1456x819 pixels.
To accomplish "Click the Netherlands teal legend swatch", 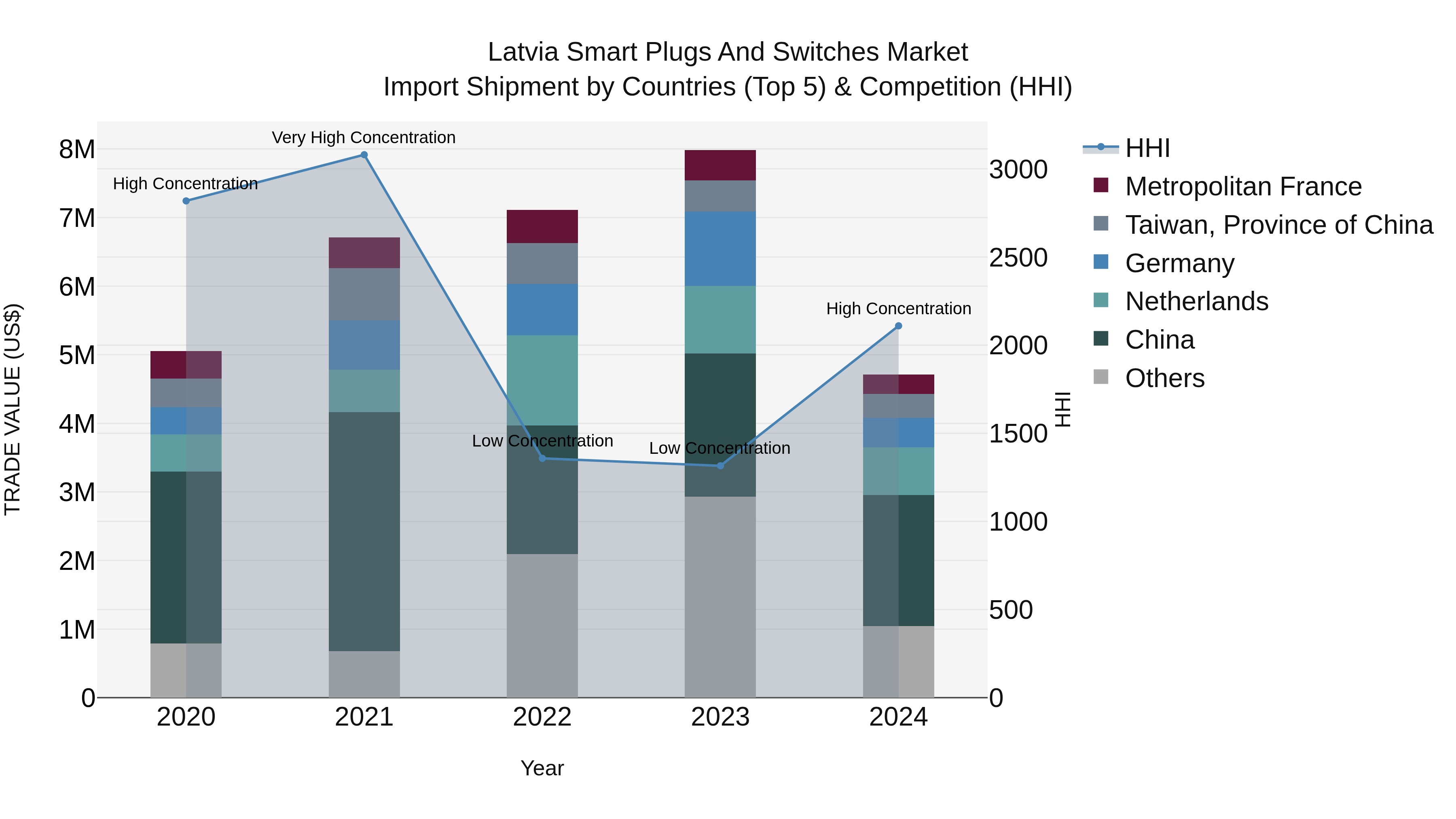I will [1101, 300].
